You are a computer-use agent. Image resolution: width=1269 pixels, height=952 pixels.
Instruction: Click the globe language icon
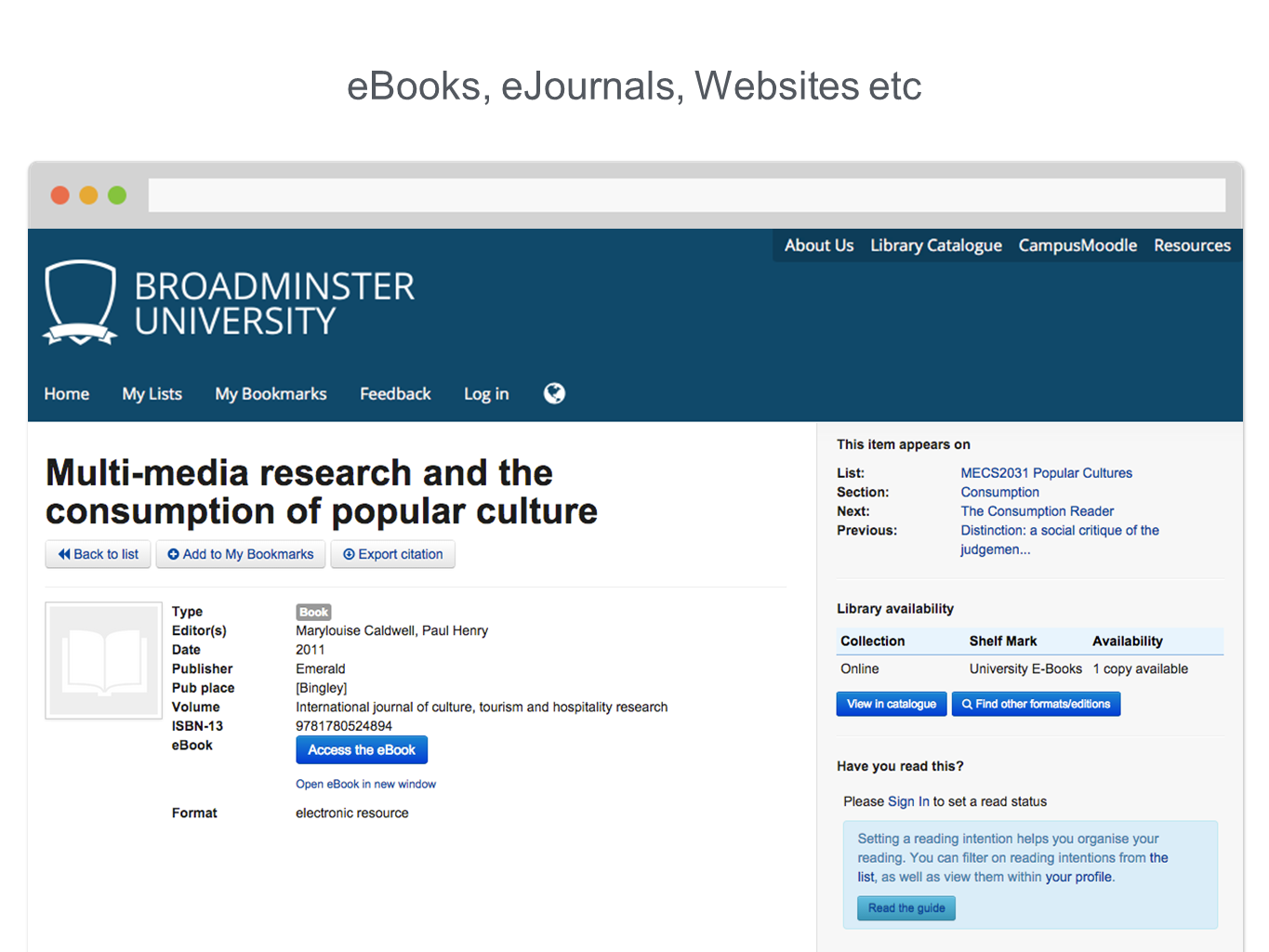(554, 393)
